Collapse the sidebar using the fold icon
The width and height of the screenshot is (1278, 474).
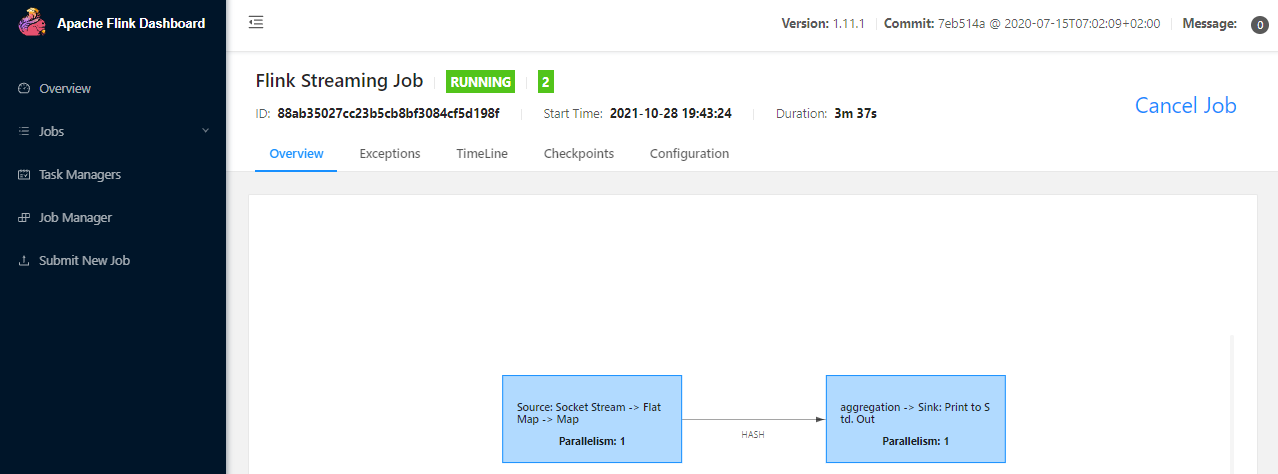click(256, 22)
